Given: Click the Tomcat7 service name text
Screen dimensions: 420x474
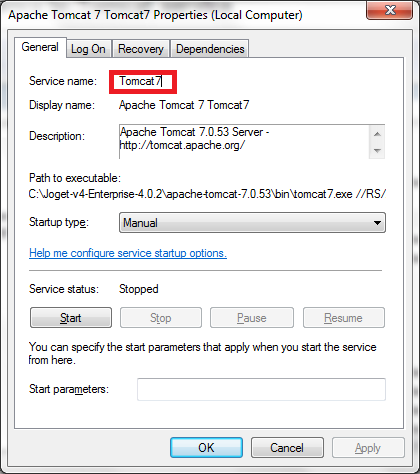Looking at the screenshot, I should [x=141, y=81].
